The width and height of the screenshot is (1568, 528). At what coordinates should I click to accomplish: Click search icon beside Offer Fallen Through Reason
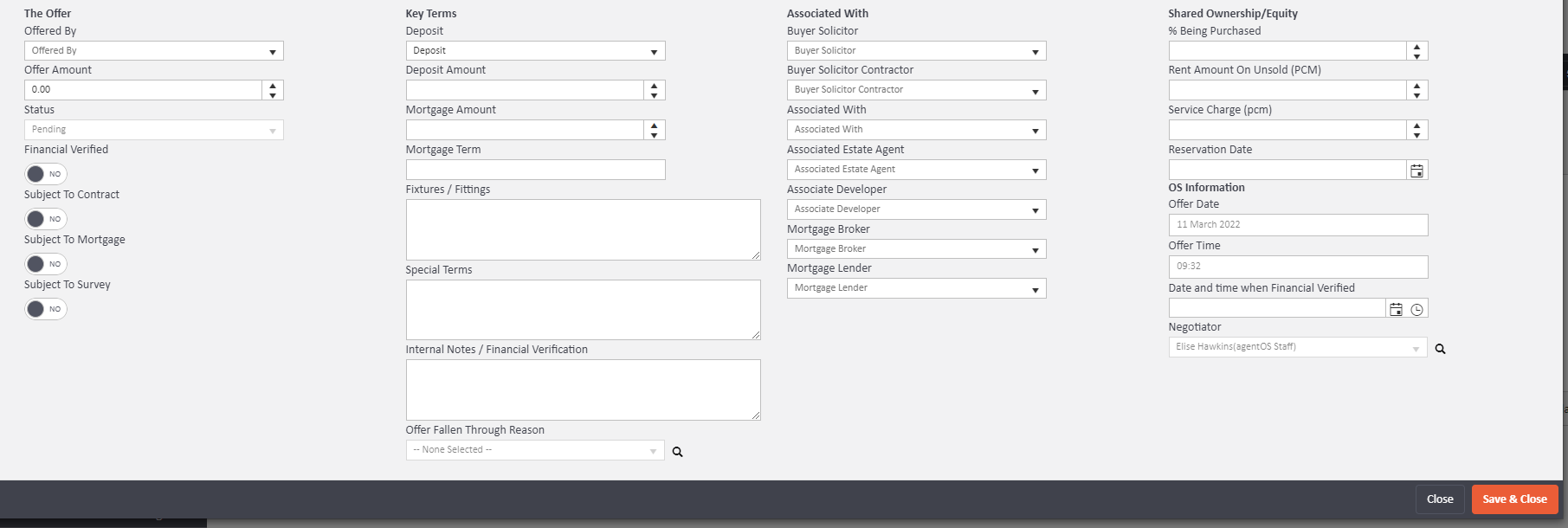[x=678, y=452]
